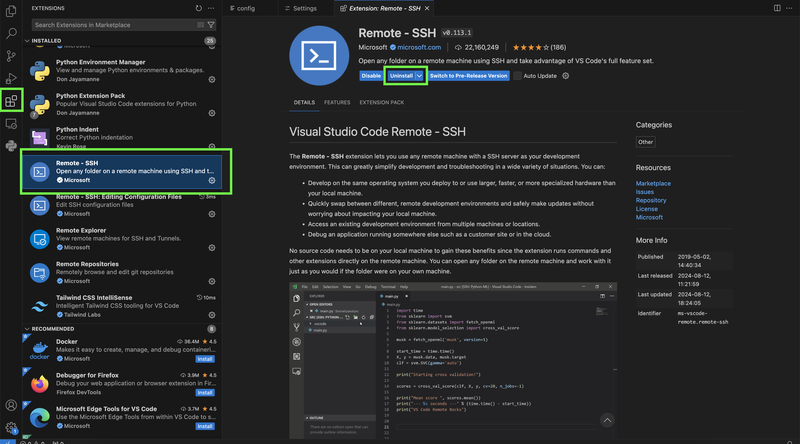
Task: Open the Repository resource link
Action: (x=651, y=200)
